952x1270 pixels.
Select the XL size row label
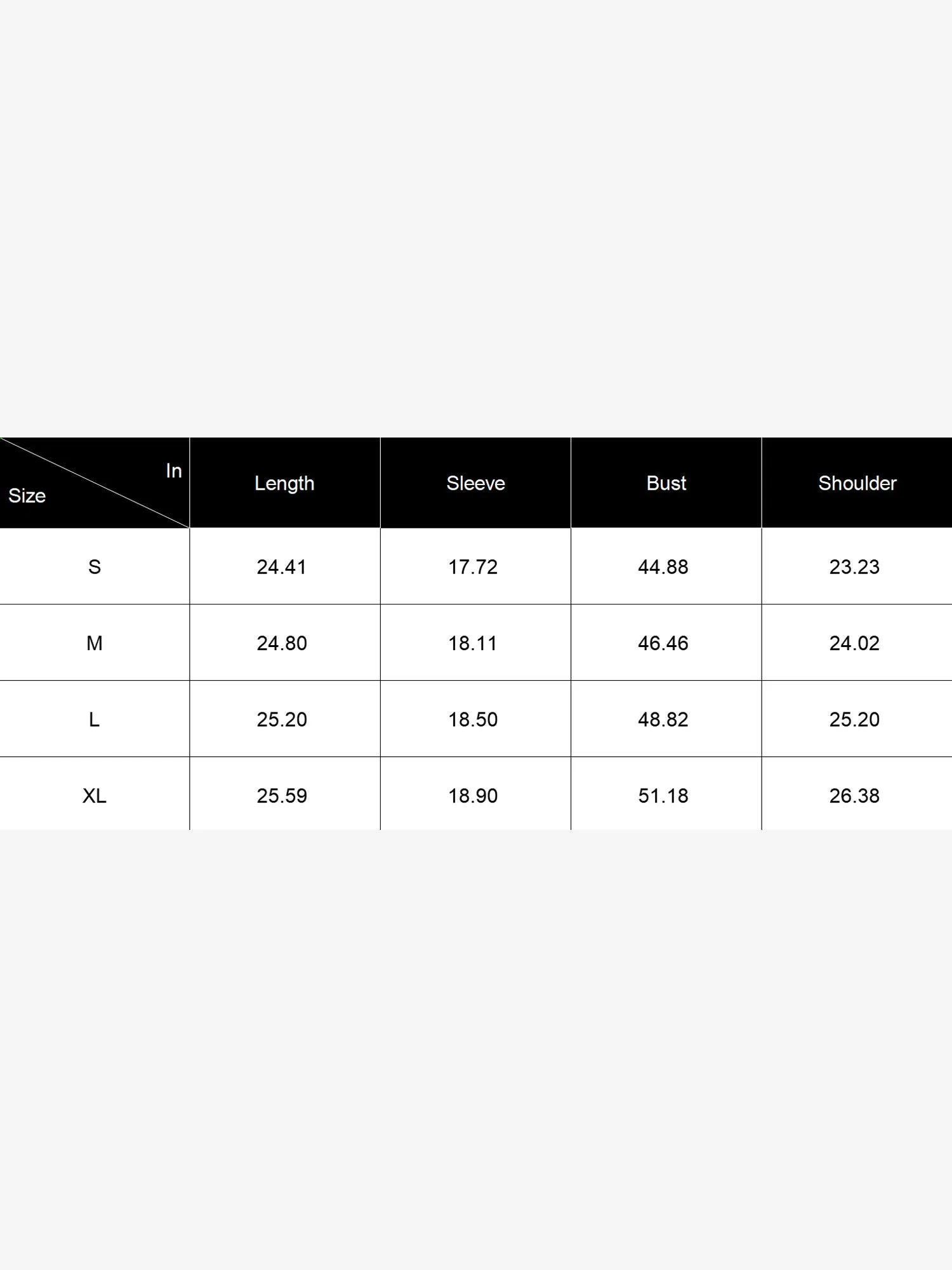[94, 796]
